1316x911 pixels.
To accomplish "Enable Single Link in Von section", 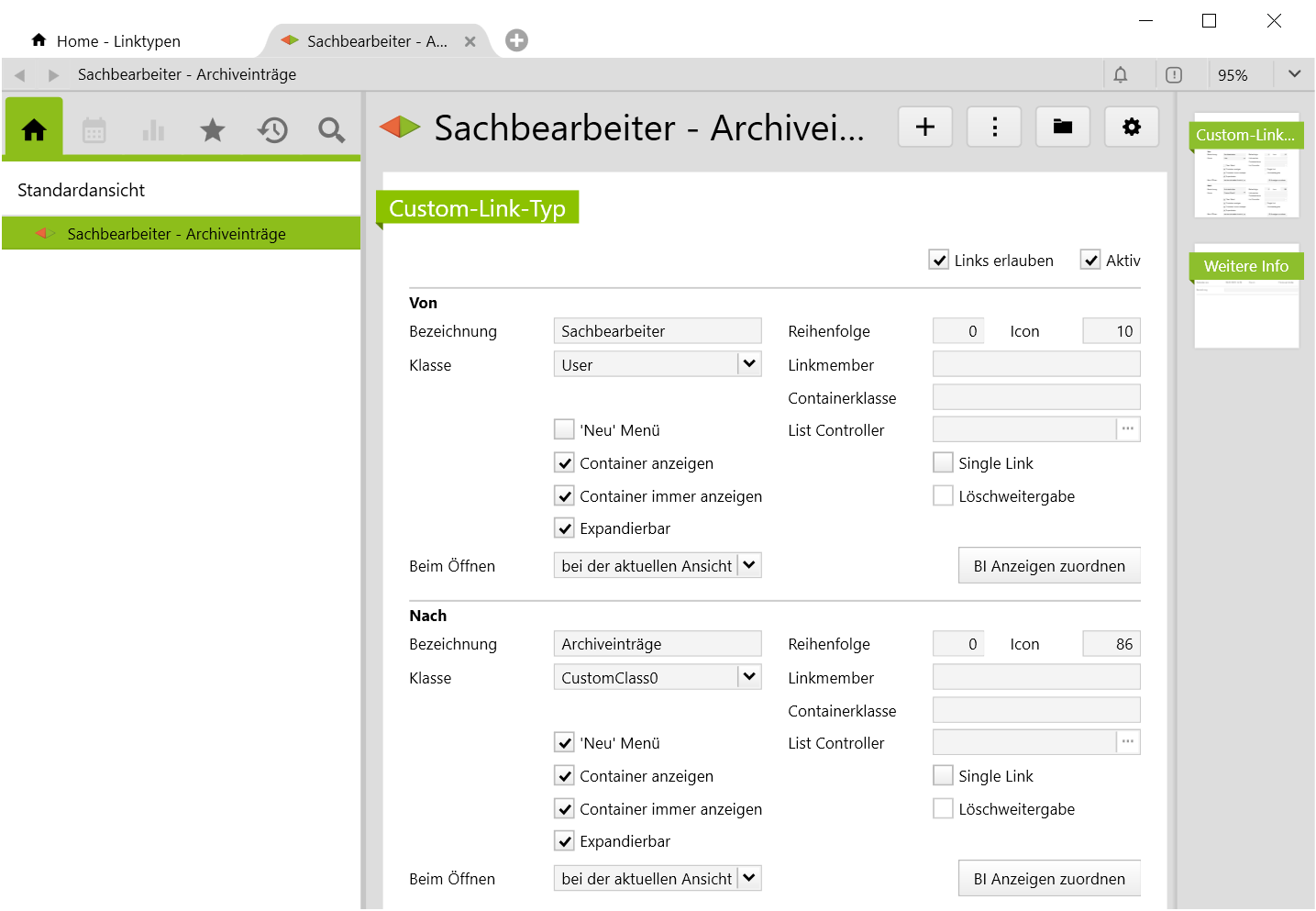I will tap(943, 463).
